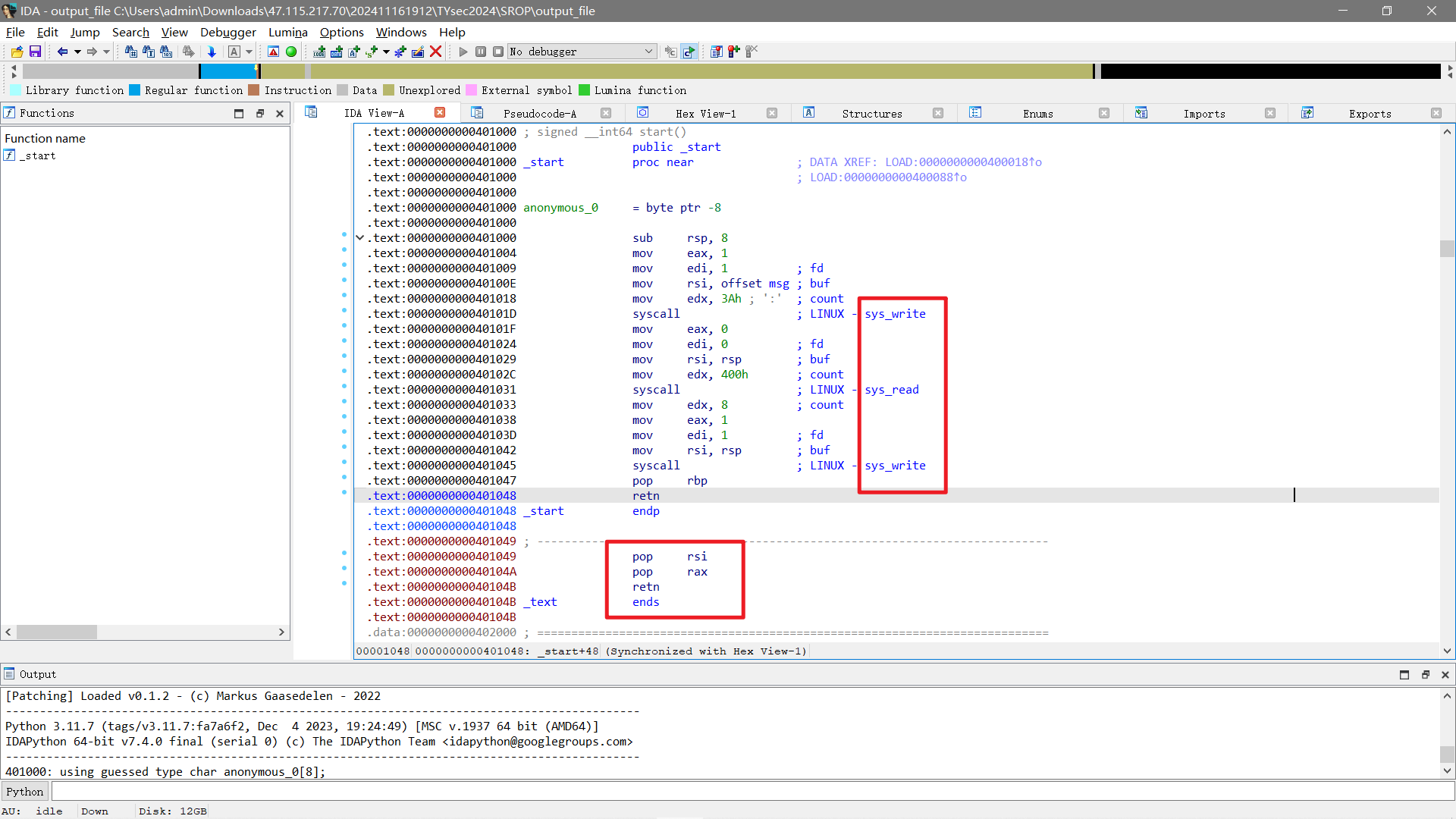Close the IDA View-A tab
Screen dimensions: 1456x819
pos(440,113)
